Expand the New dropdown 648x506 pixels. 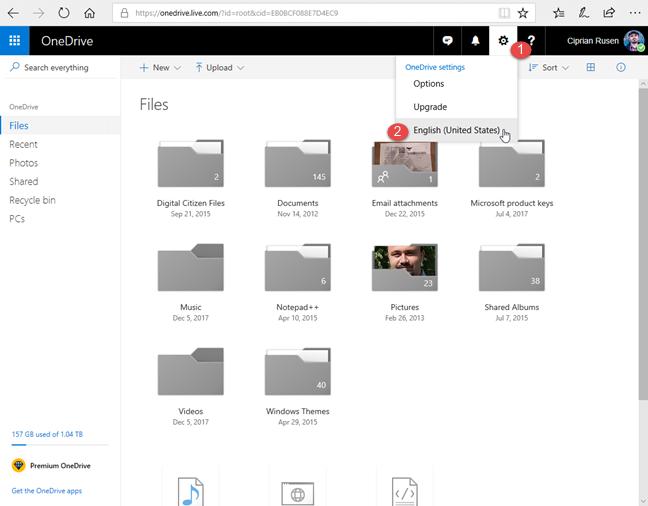tap(160, 68)
